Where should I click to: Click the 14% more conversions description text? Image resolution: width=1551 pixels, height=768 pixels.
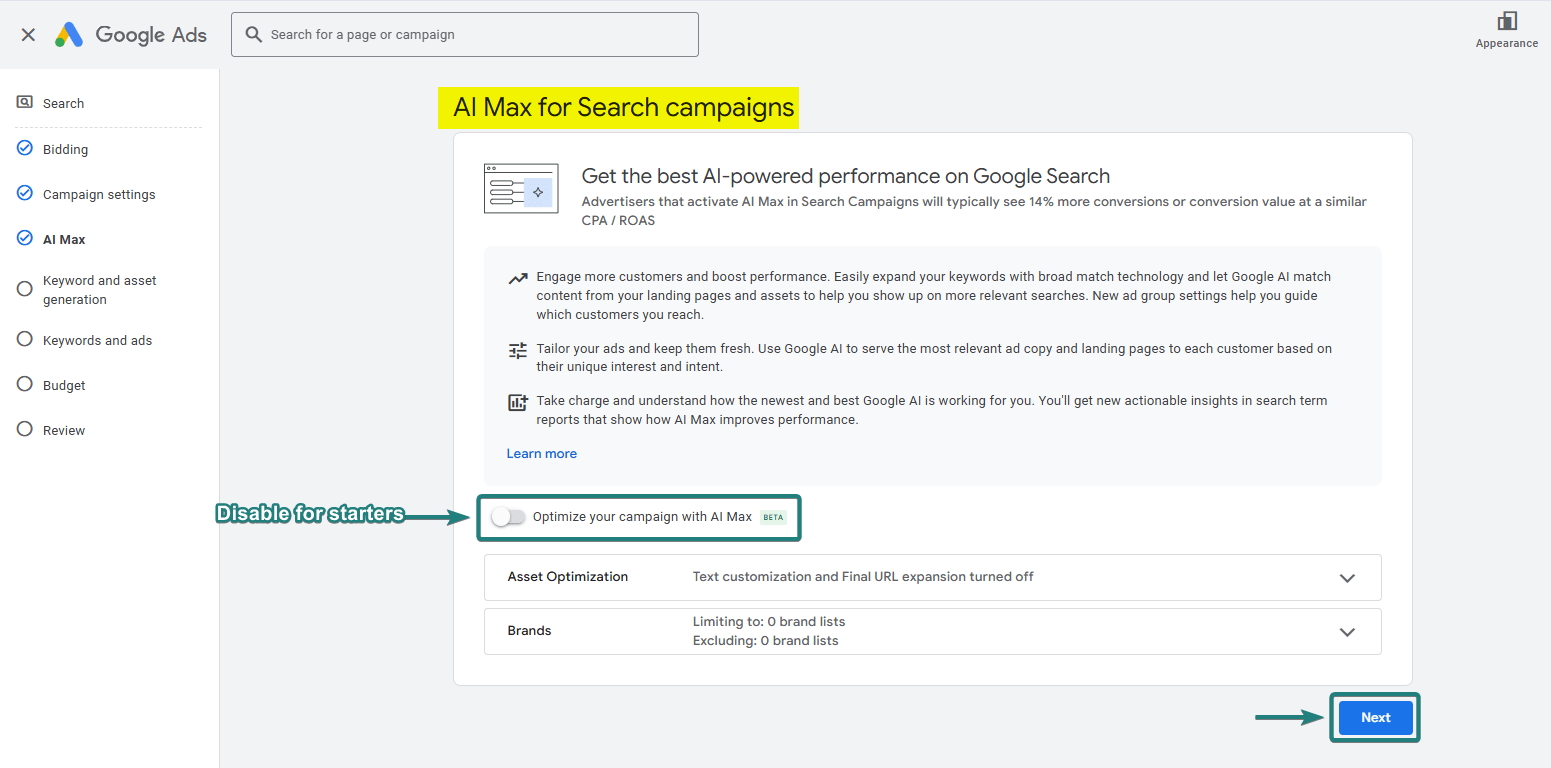974,211
